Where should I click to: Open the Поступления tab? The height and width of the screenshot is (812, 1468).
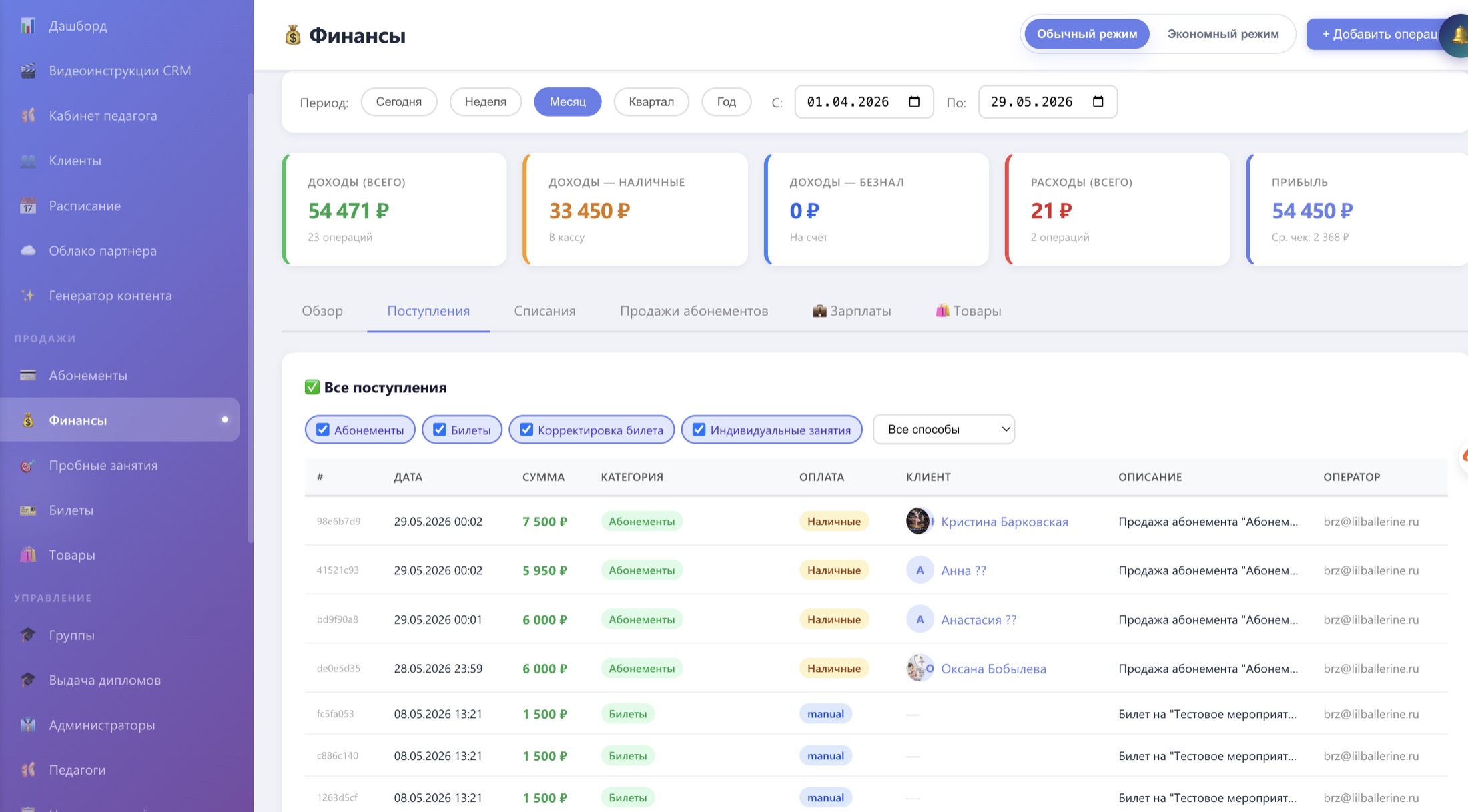428,311
